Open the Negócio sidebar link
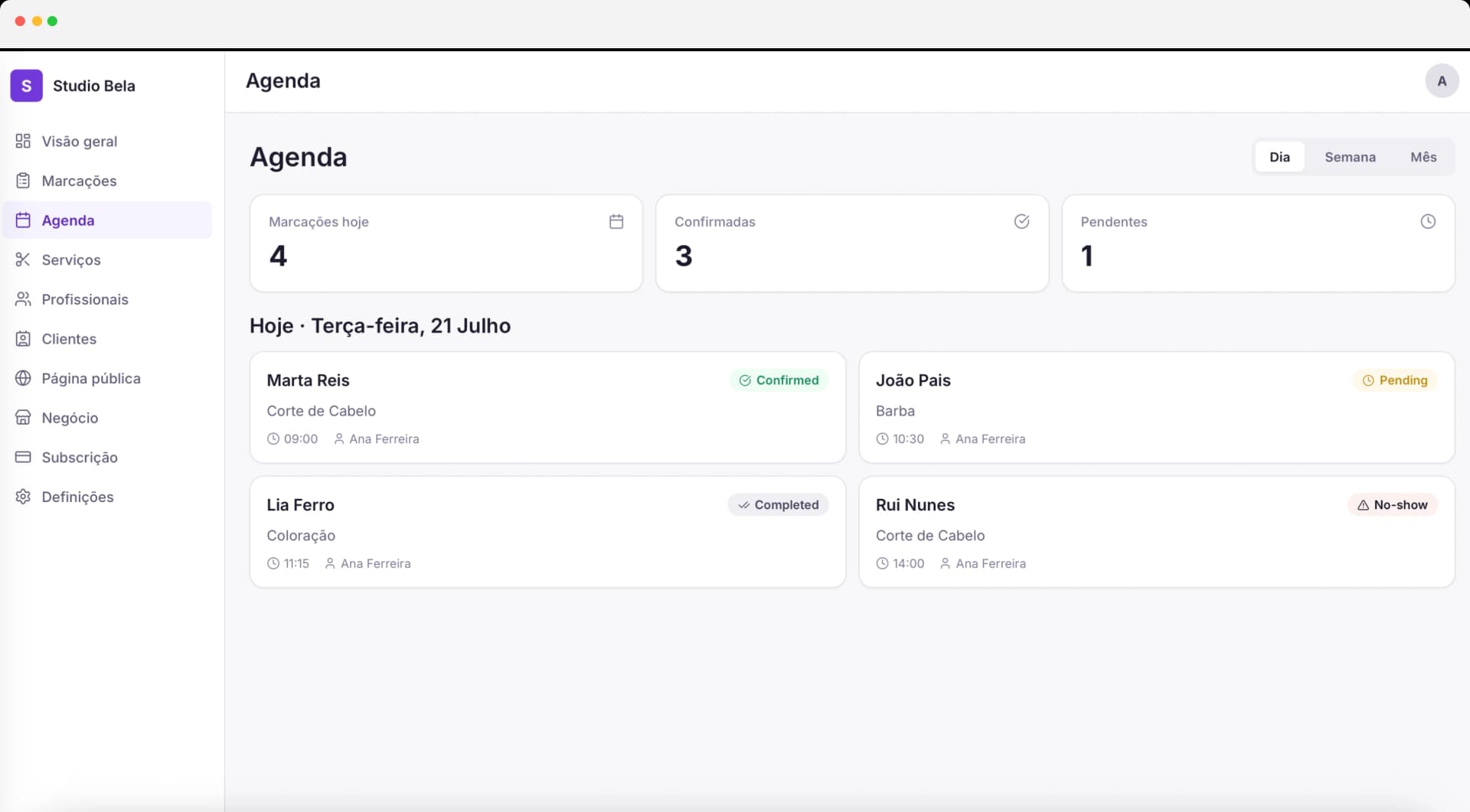Image resolution: width=1470 pixels, height=812 pixels. click(107, 418)
